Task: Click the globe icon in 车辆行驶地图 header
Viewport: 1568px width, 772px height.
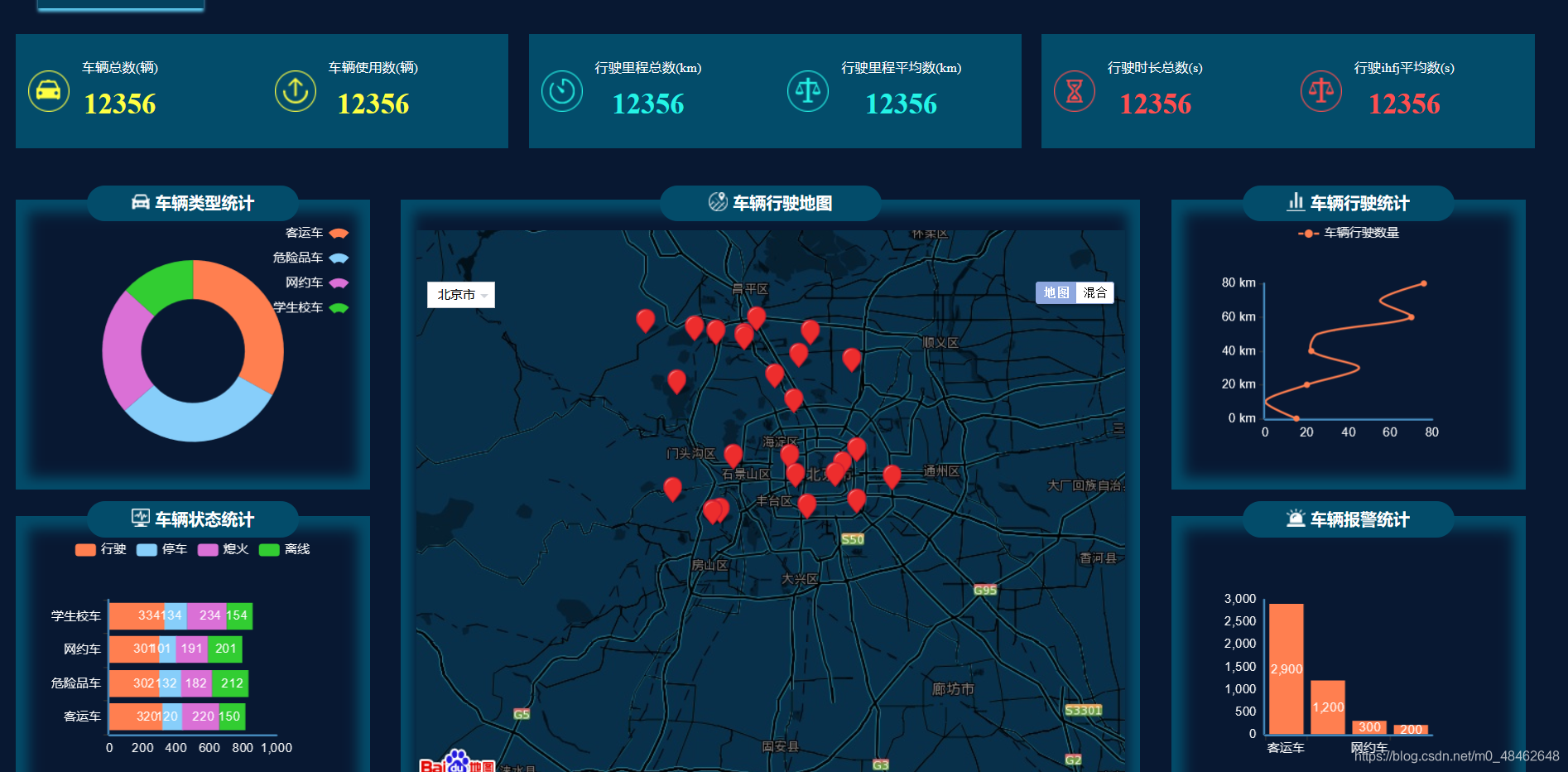Action: [718, 202]
